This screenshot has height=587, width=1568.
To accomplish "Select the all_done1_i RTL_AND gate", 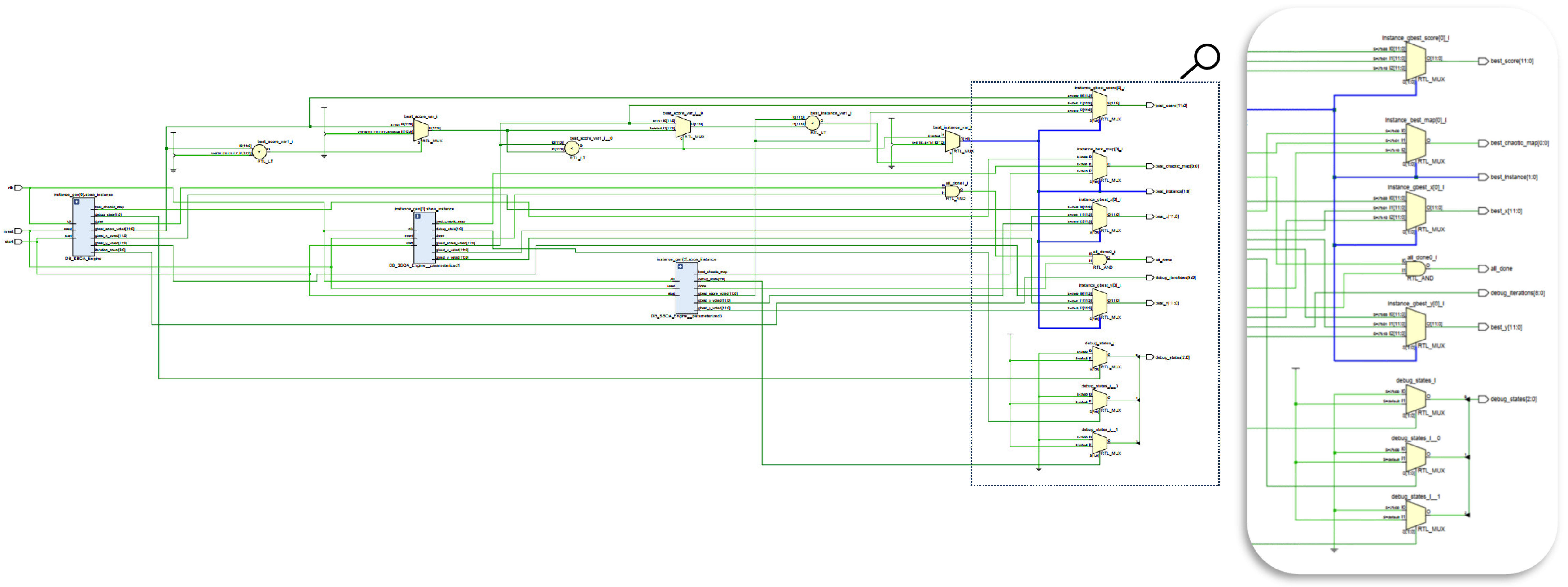I will [952, 191].
